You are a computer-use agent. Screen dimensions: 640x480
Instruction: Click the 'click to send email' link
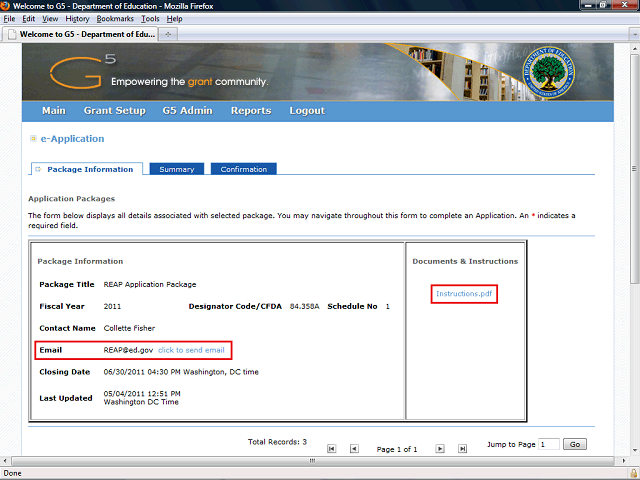coord(191,350)
